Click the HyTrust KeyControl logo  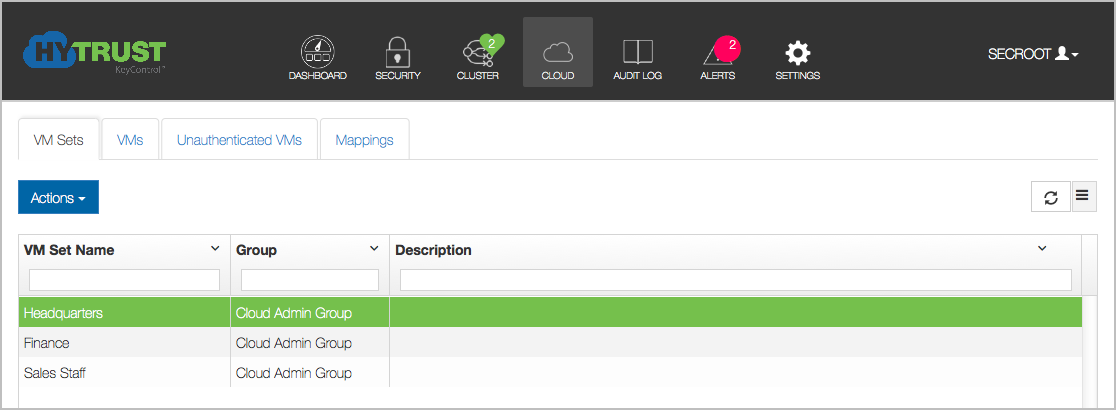coord(95,53)
